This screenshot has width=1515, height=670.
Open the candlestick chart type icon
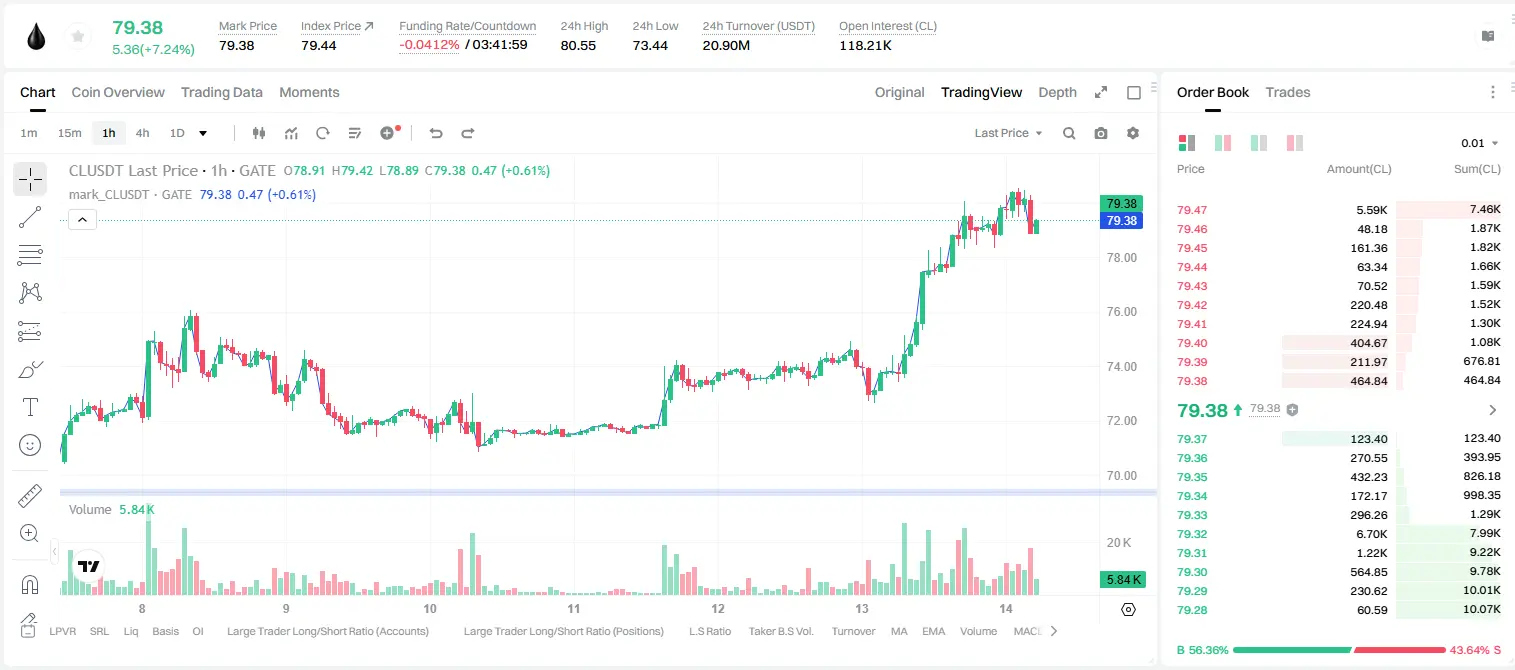click(x=259, y=133)
